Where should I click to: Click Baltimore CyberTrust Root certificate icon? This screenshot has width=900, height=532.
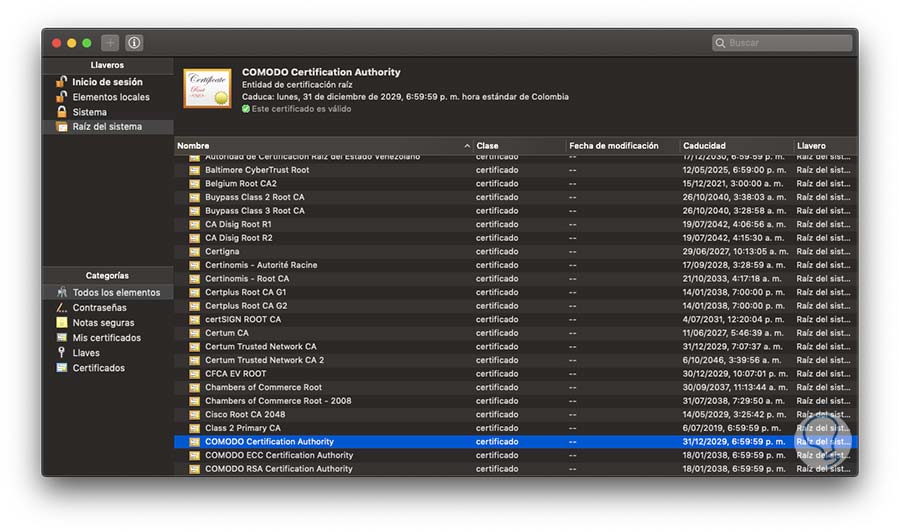point(195,170)
